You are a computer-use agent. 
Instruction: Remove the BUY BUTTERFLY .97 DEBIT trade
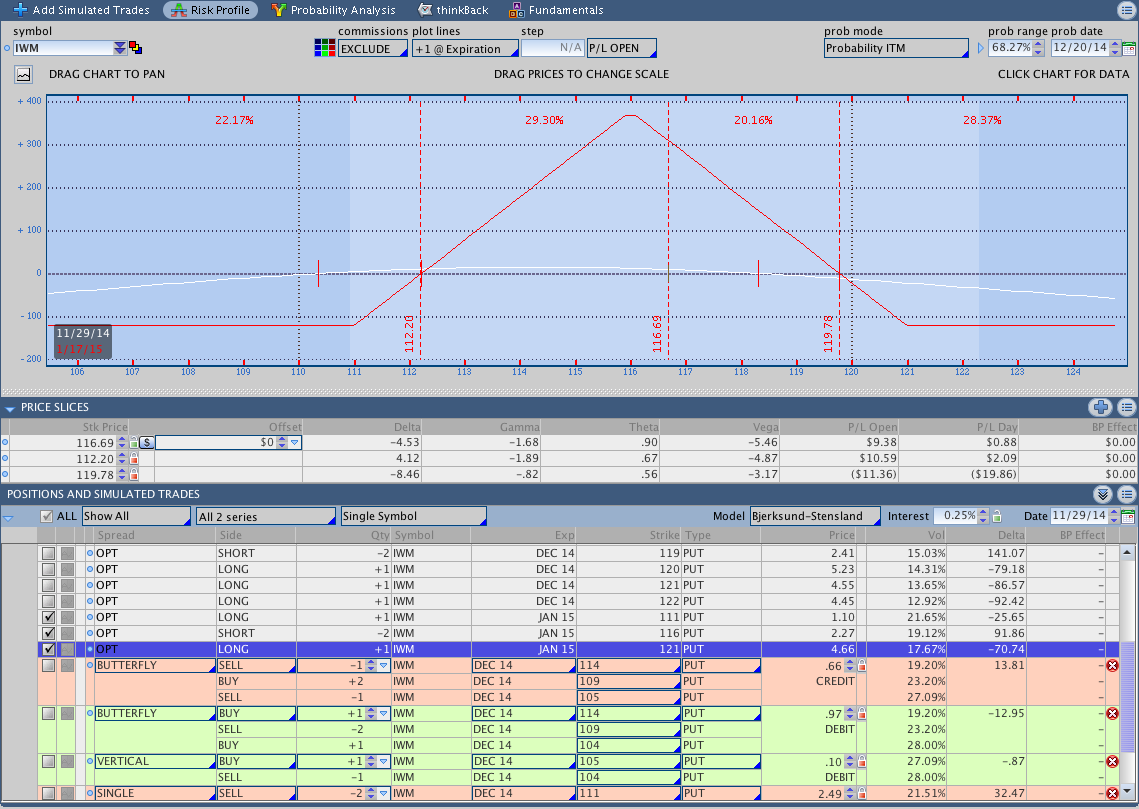point(1112,713)
